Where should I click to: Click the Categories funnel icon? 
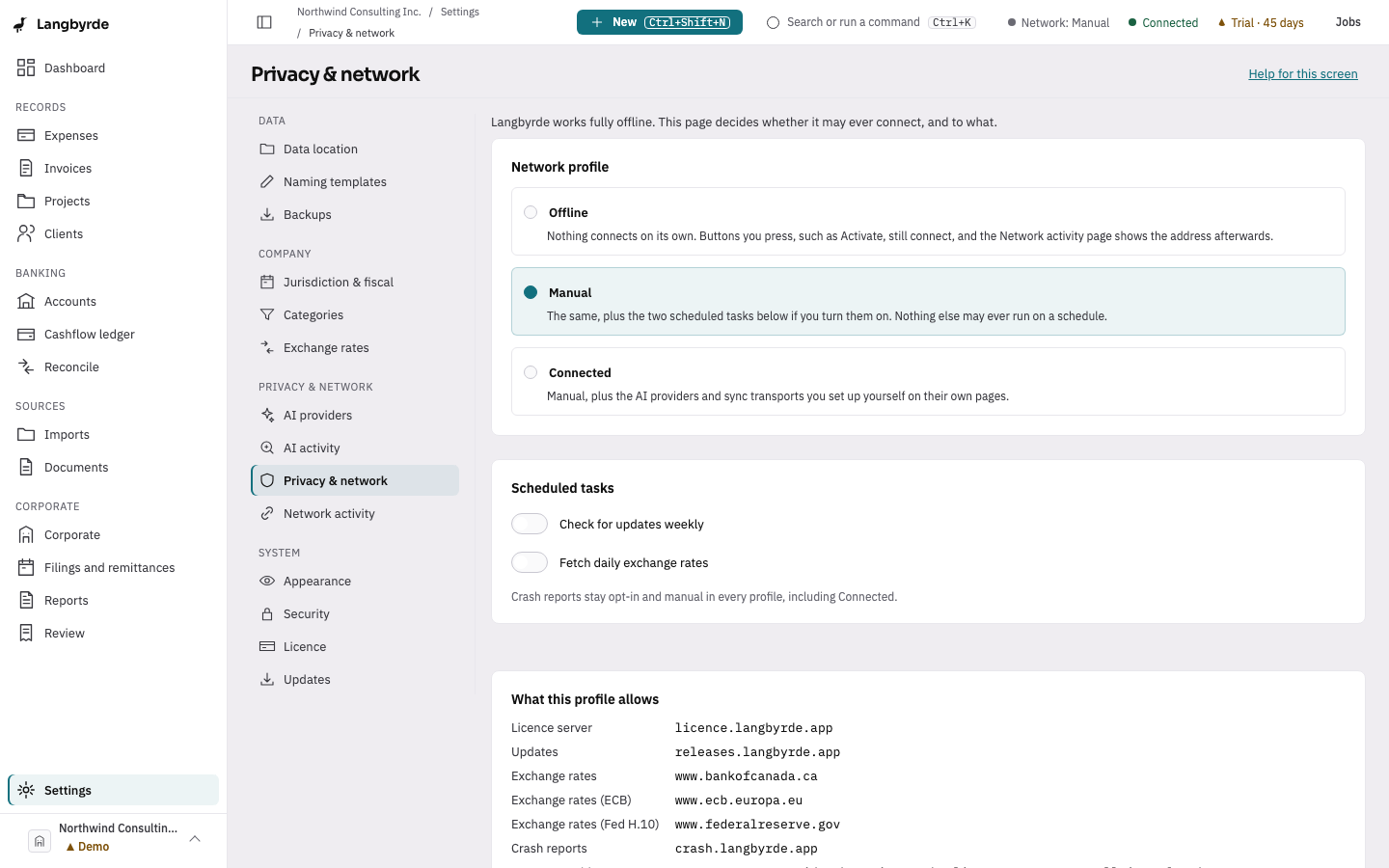click(x=267, y=314)
